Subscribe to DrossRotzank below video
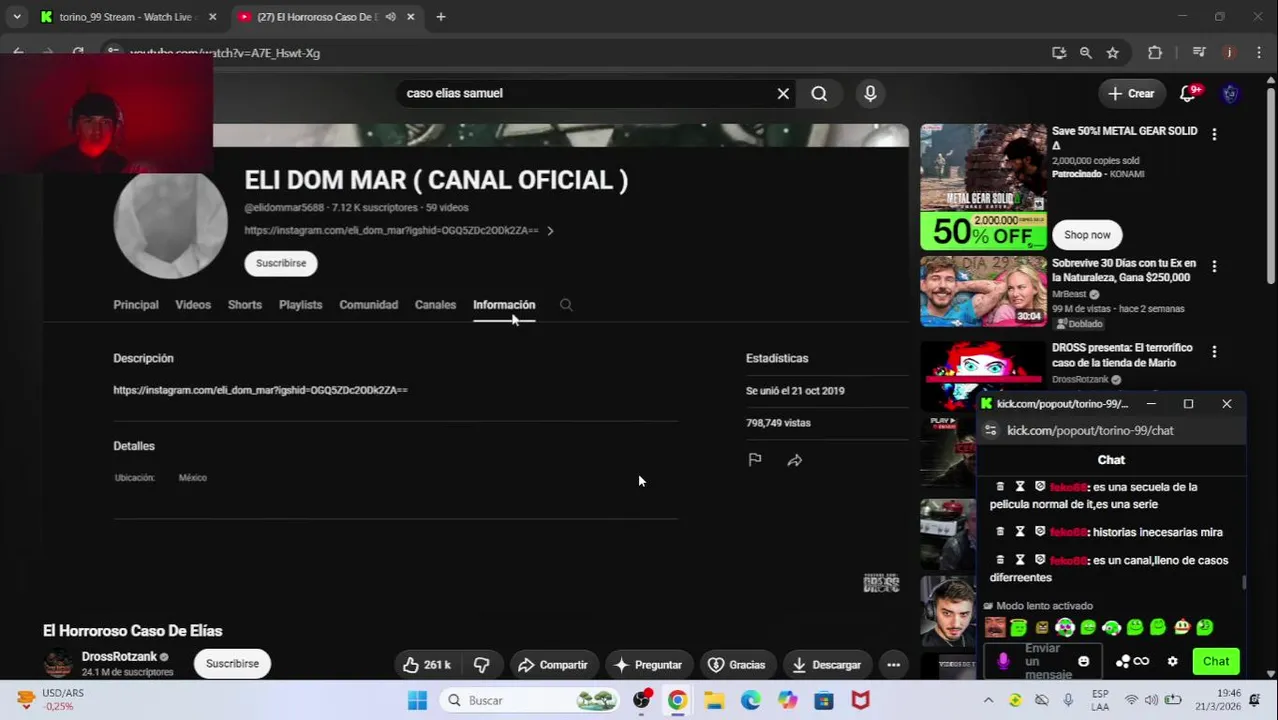This screenshot has height=720, width=1278. point(232,664)
